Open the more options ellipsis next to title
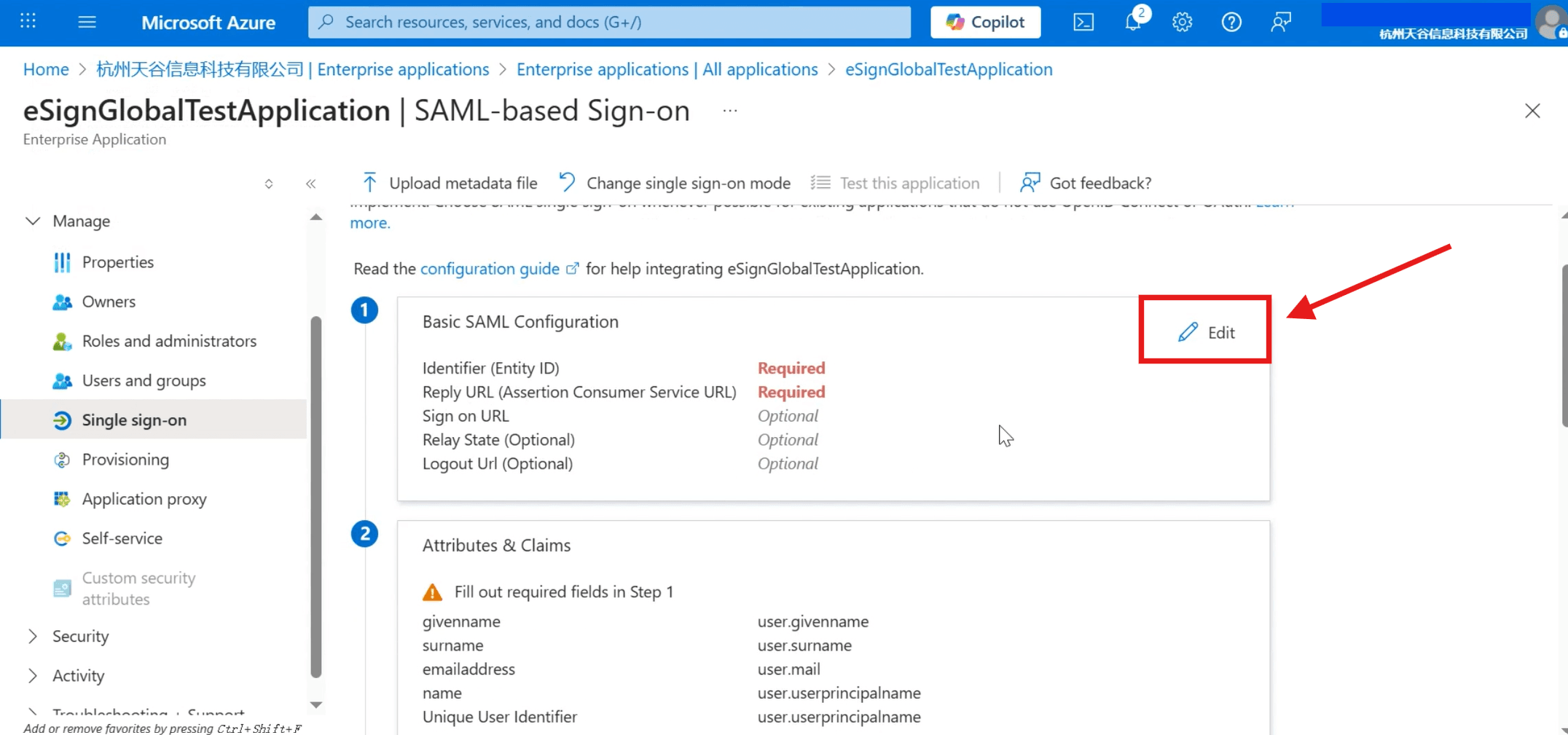 click(730, 111)
